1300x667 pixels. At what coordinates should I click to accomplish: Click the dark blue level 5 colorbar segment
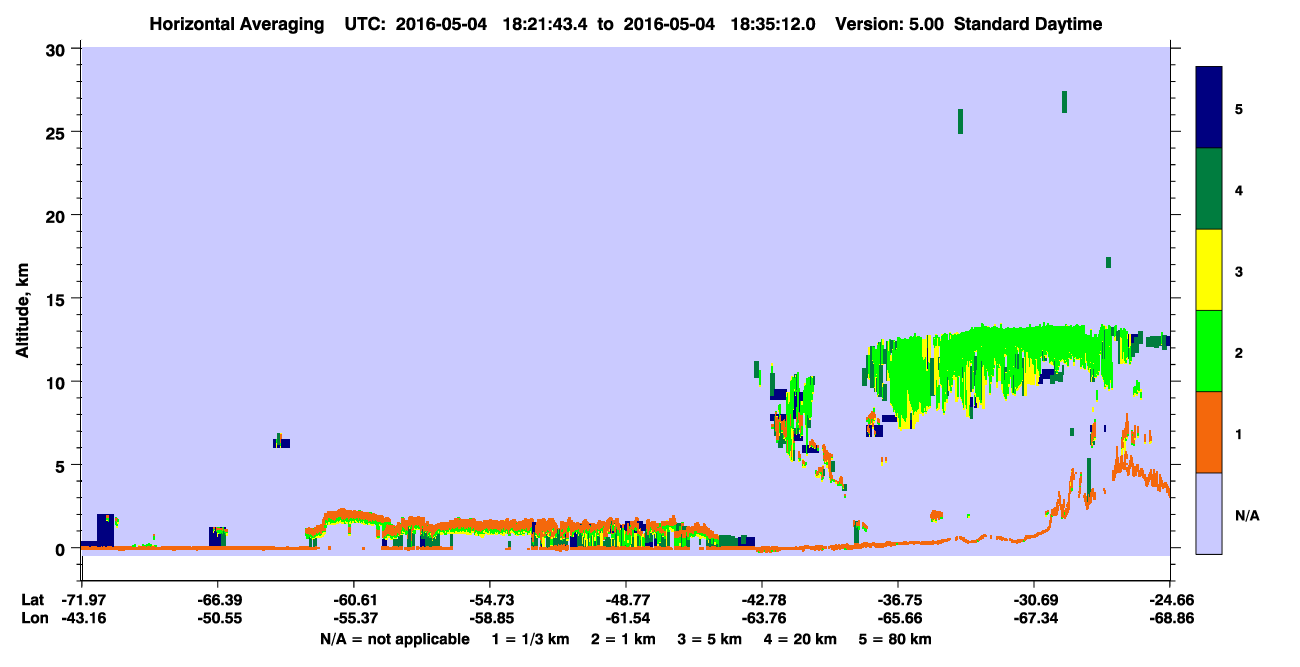coord(1209,108)
